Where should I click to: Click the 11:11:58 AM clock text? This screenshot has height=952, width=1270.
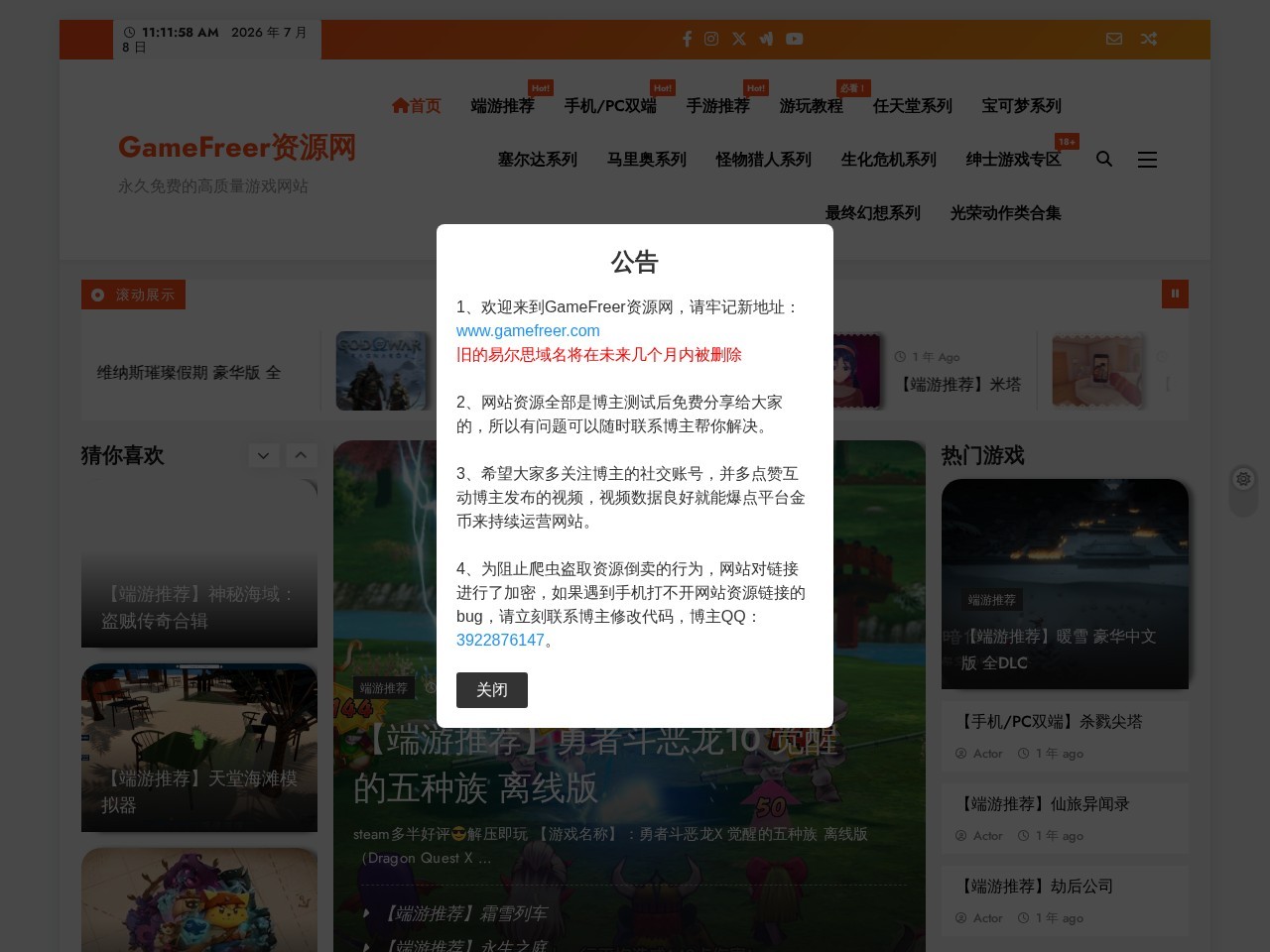coord(181,33)
